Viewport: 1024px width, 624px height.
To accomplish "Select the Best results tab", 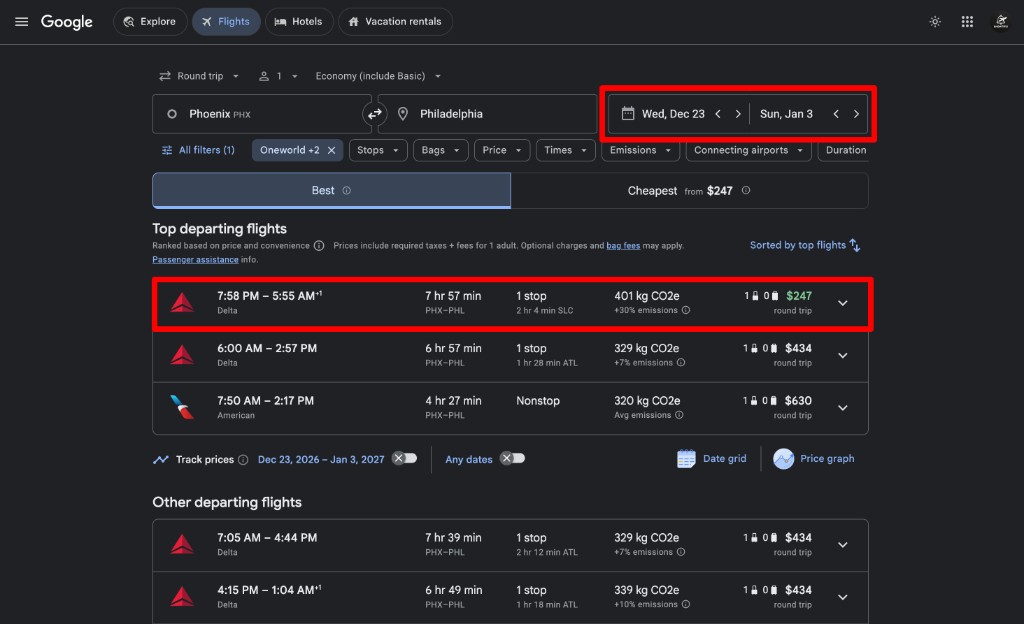I will click(331, 191).
